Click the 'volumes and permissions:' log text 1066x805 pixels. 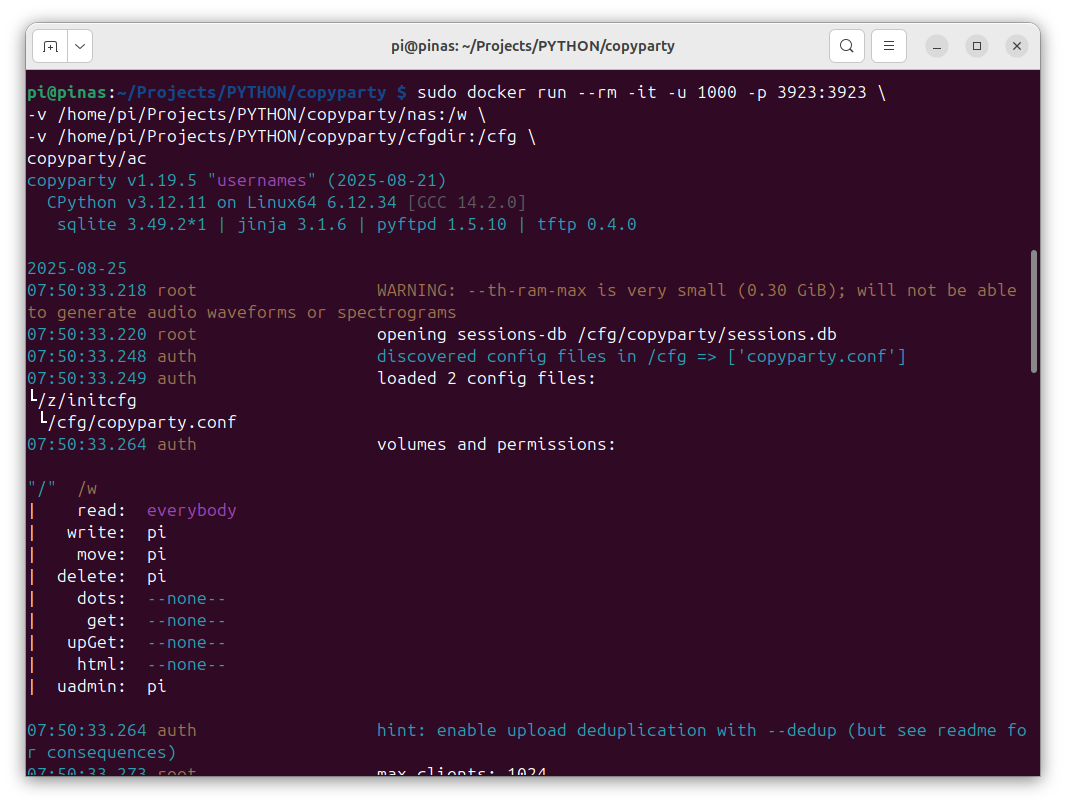(x=496, y=444)
